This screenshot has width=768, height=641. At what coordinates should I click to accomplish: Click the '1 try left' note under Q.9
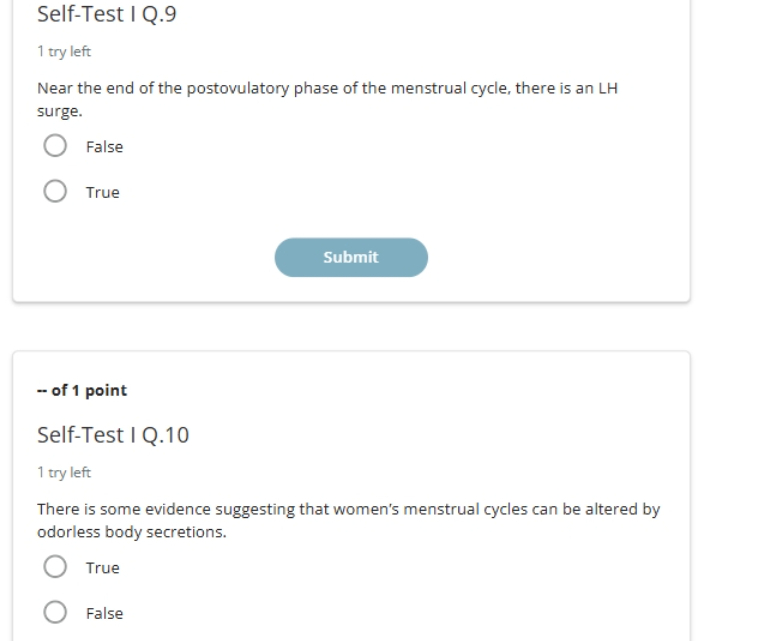[64, 51]
